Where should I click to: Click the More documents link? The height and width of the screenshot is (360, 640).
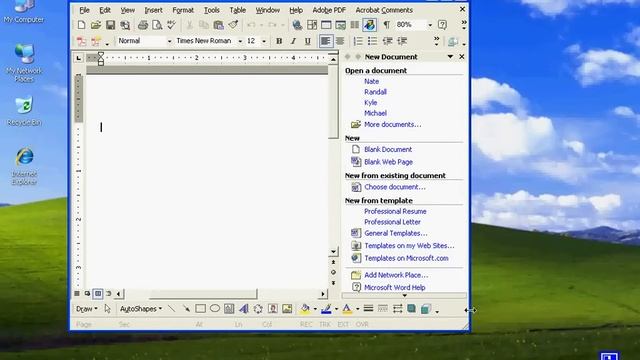(392, 124)
